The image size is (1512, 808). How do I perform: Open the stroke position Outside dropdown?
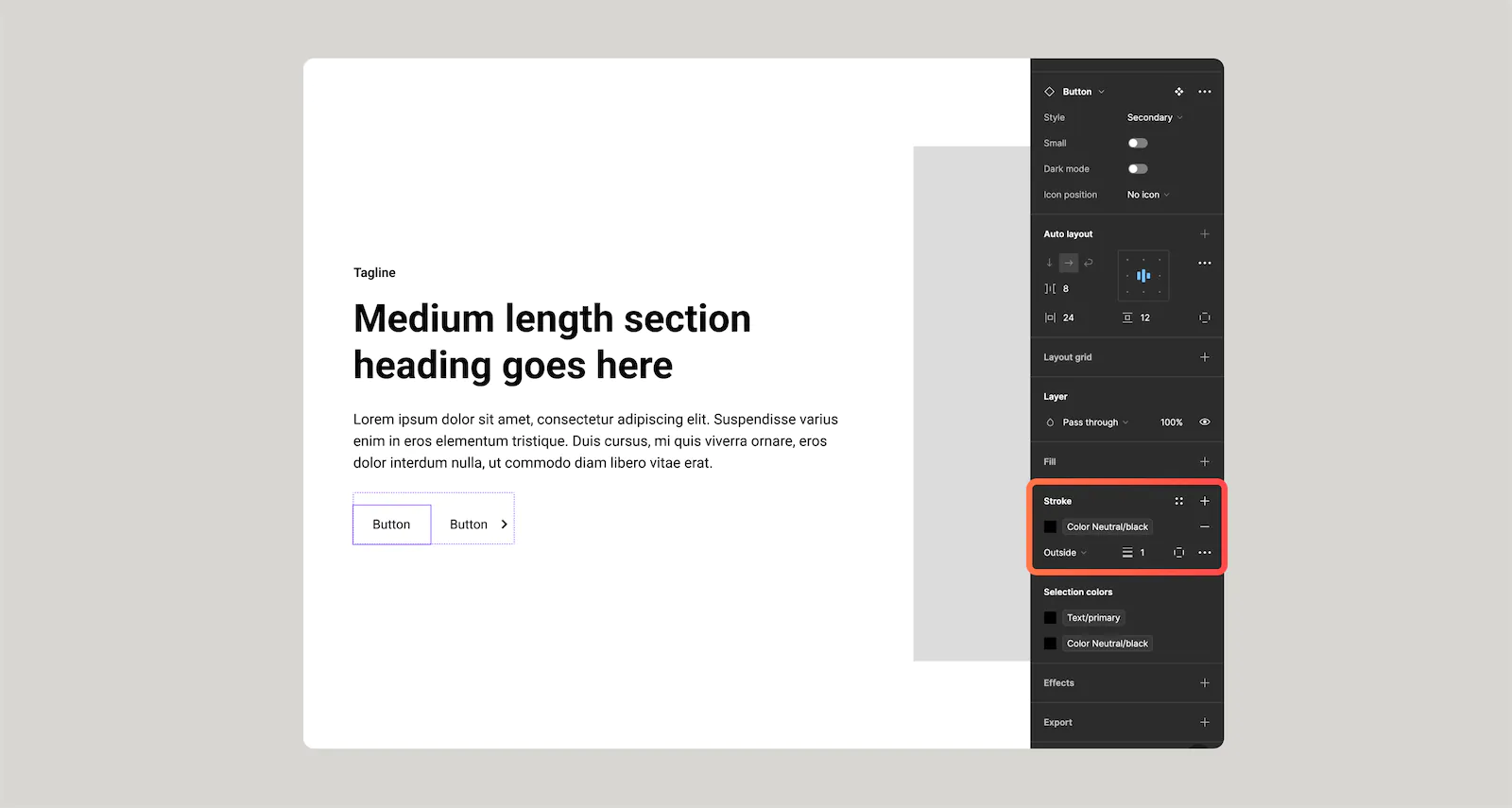pyautogui.click(x=1065, y=553)
